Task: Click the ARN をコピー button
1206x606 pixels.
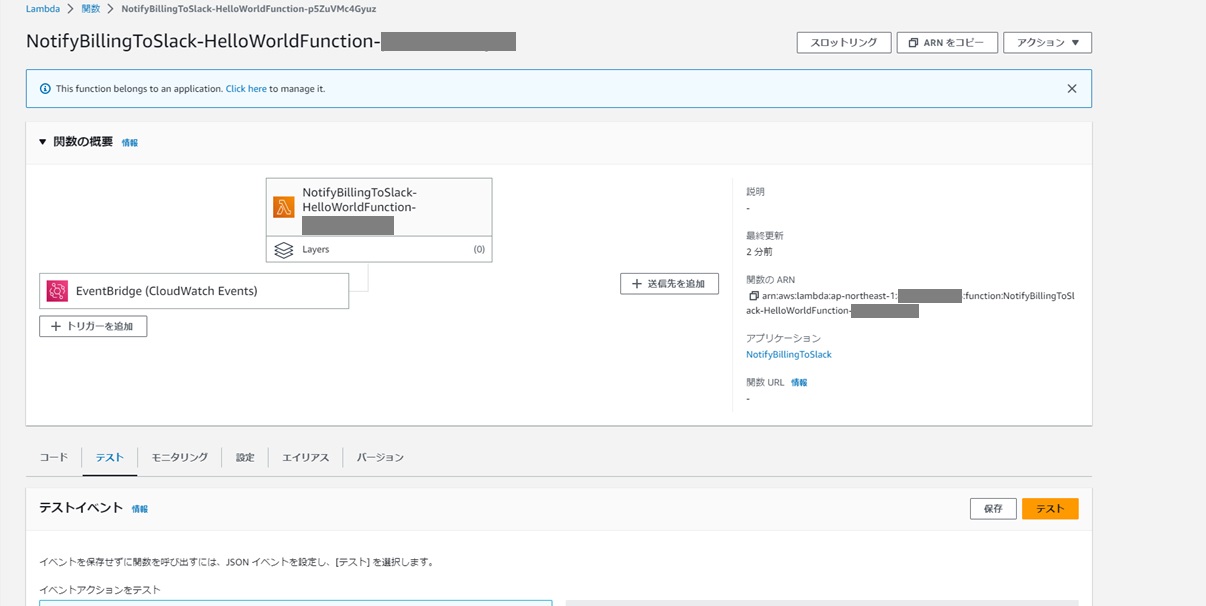Action: point(947,43)
